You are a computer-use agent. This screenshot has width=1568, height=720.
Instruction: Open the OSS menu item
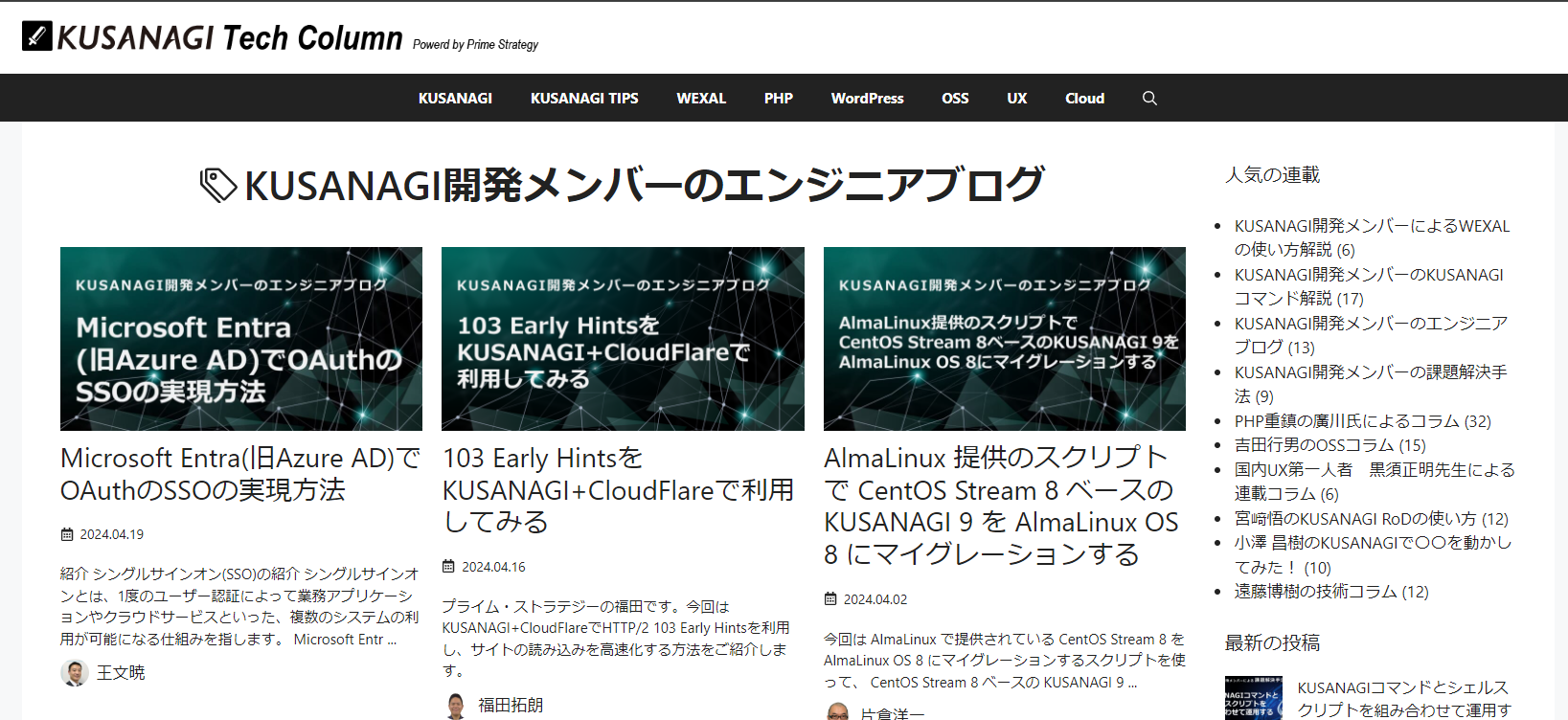tap(955, 98)
